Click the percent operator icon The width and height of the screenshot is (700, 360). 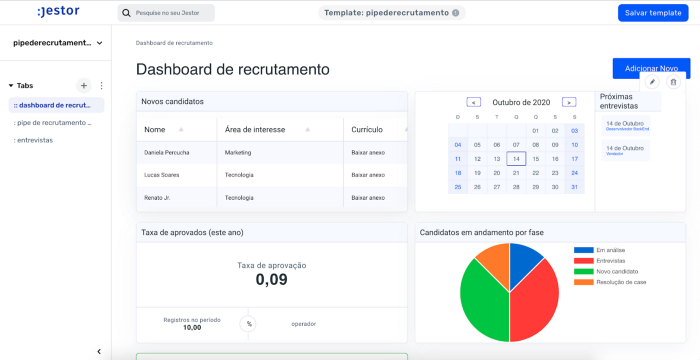[x=249, y=324]
